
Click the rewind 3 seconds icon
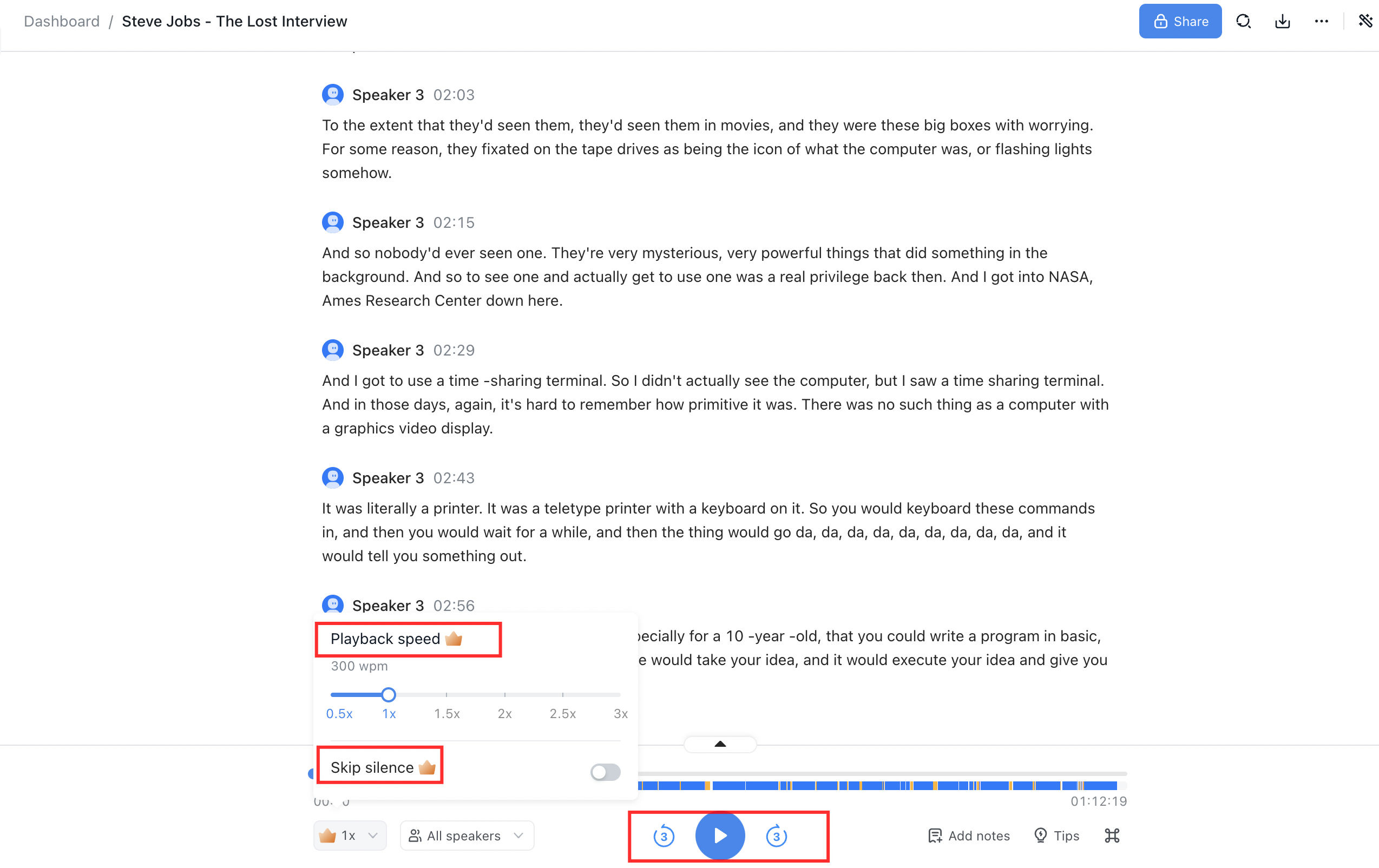pyautogui.click(x=663, y=836)
